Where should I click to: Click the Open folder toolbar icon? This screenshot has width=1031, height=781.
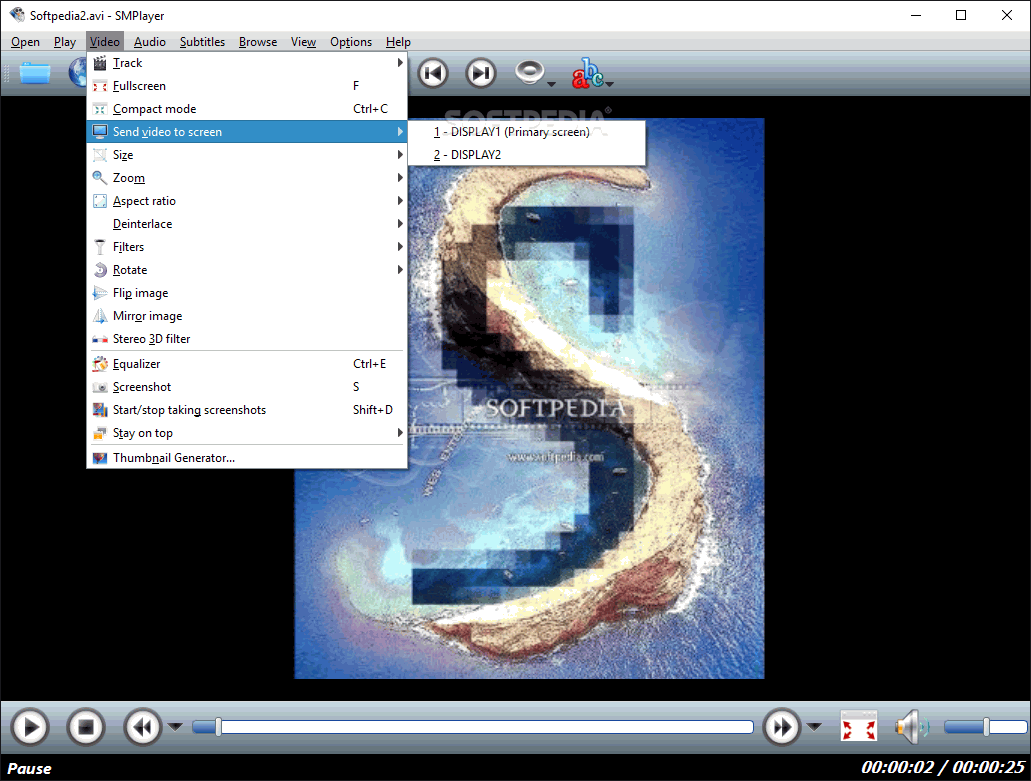click(35, 73)
